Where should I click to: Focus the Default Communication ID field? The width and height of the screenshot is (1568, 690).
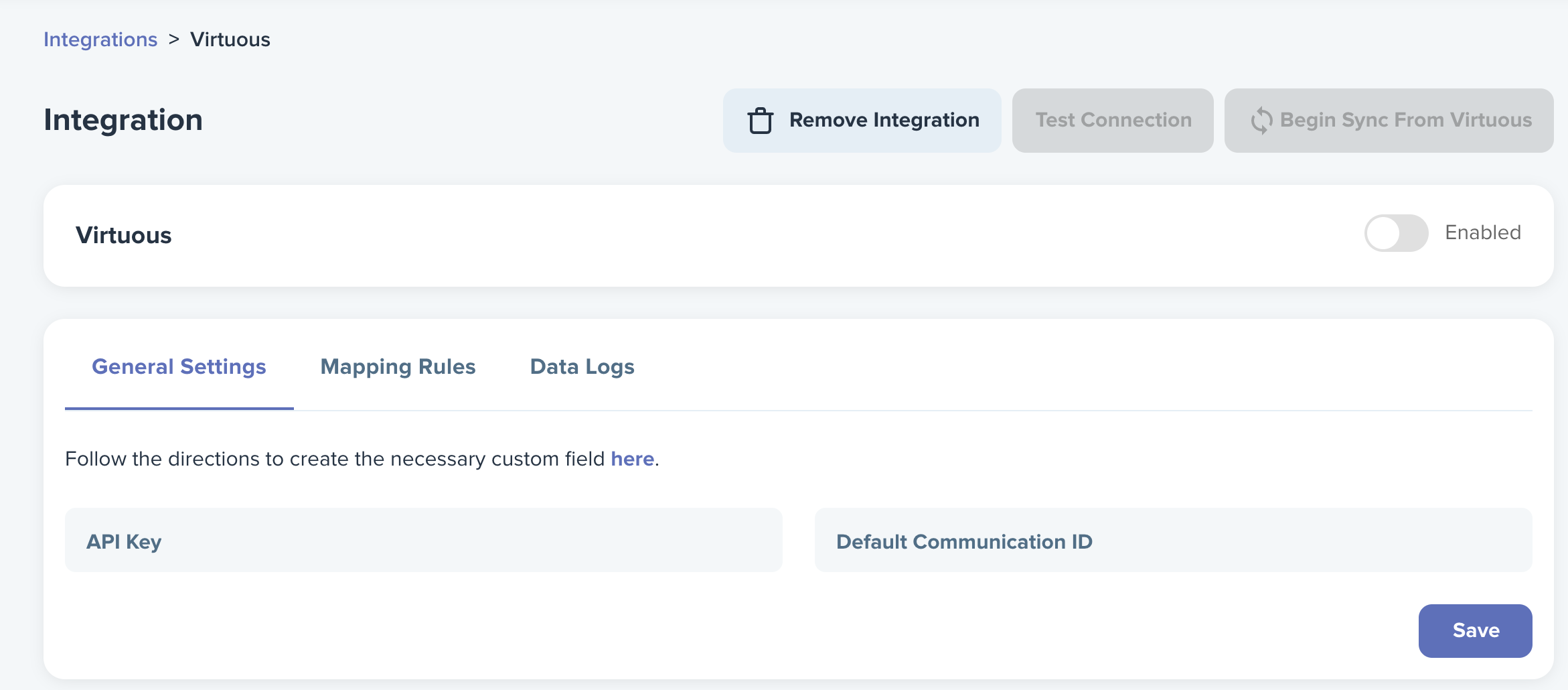pyautogui.click(x=1173, y=540)
